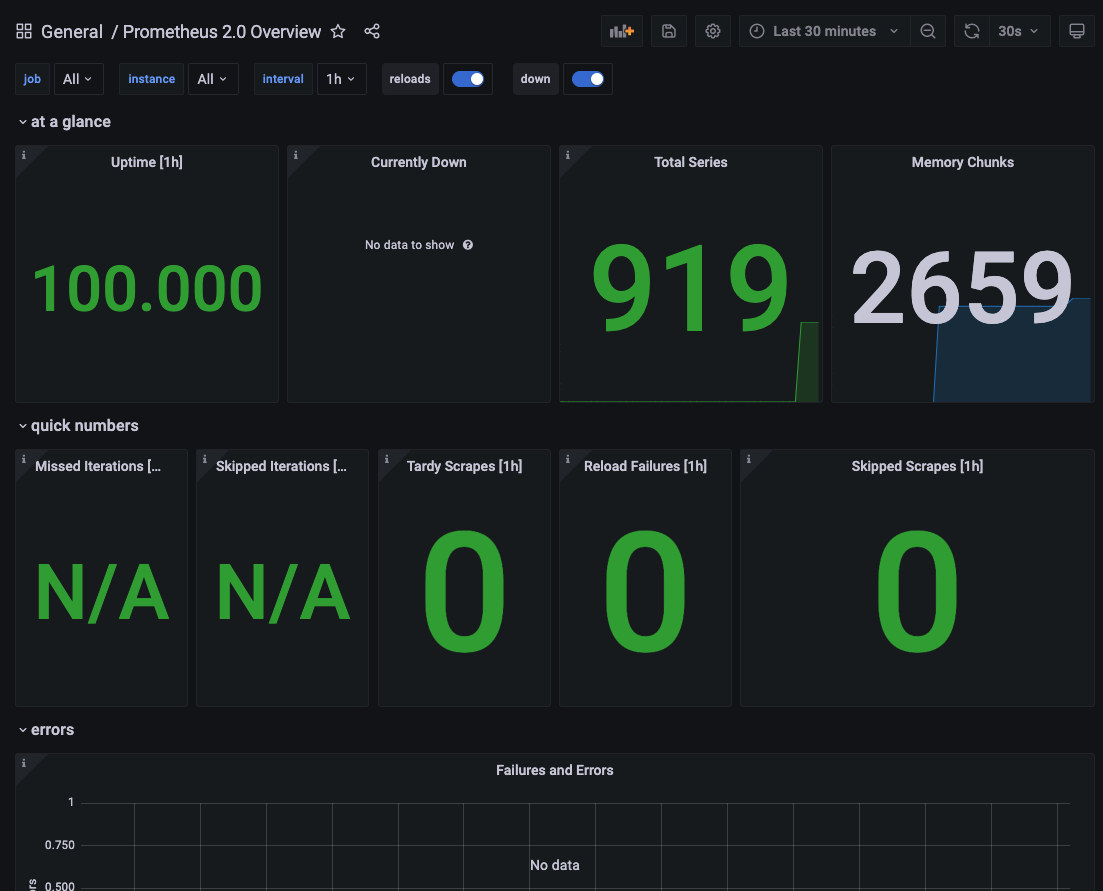This screenshot has height=891, width=1103.
Task: Click the dashboards grid icon next to General
Action: 24,31
